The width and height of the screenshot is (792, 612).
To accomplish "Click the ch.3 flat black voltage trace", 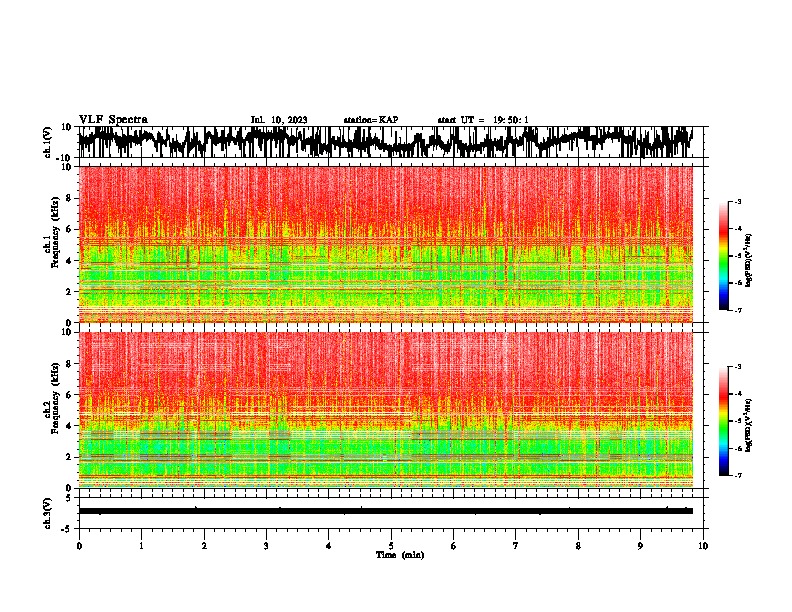I will [385, 511].
